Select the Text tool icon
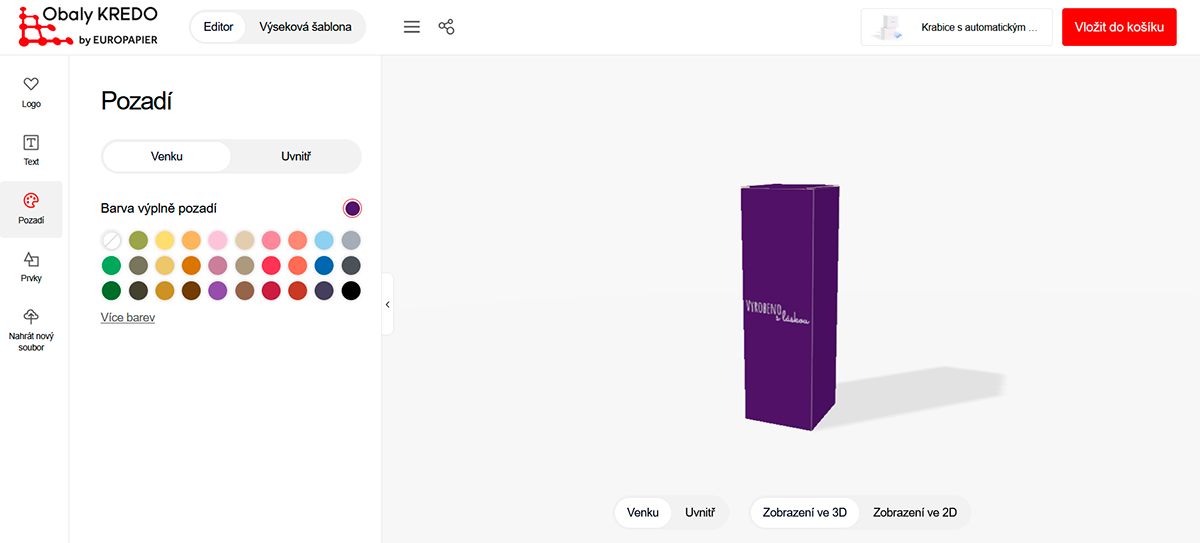 pos(31,143)
